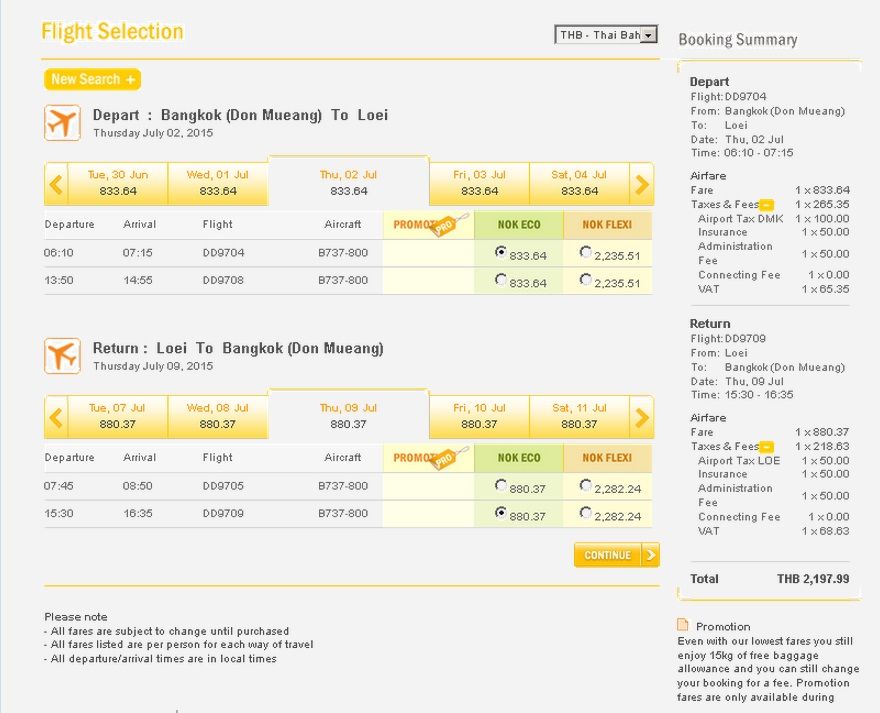Choose Thu, 02 Jul departure date tab
Viewport: 880px width, 713px height.
pyautogui.click(x=349, y=182)
